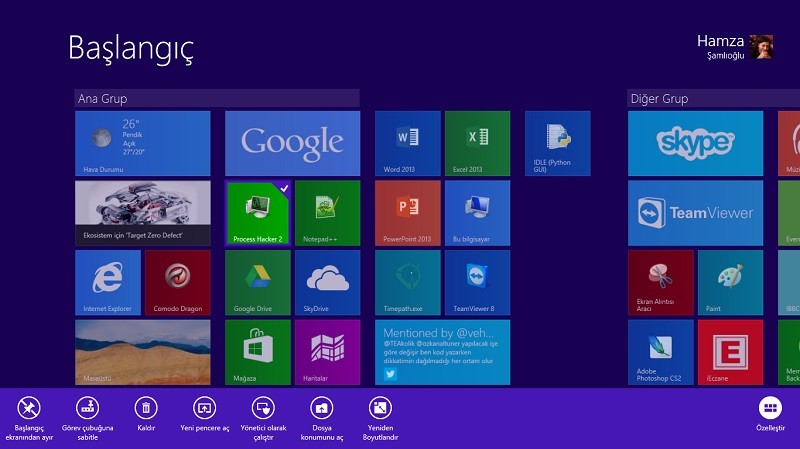Image resolution: width=800 pixels, height=449 pixels.
Task: Open the news tile 'Target Zero Defect'
Action: (x=142, y=213)
